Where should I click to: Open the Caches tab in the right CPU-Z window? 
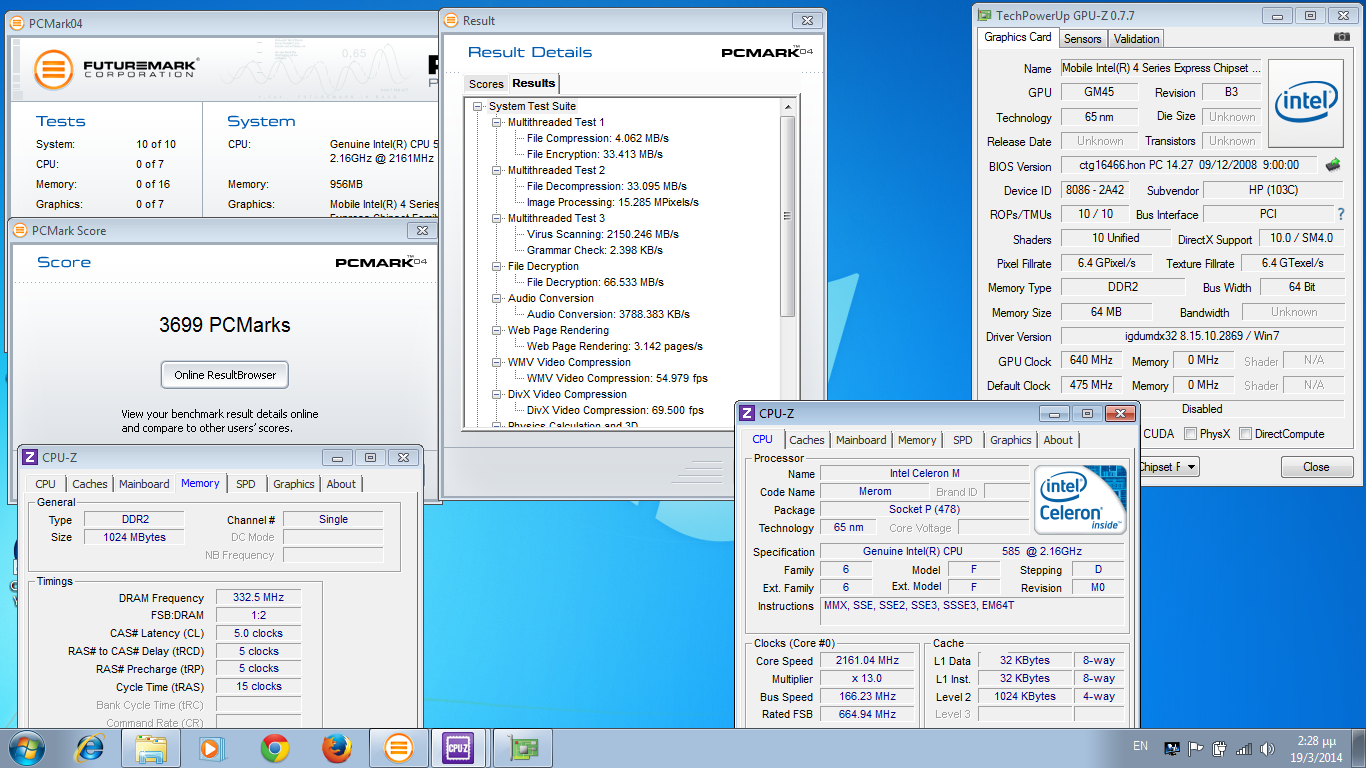point(807,440)
